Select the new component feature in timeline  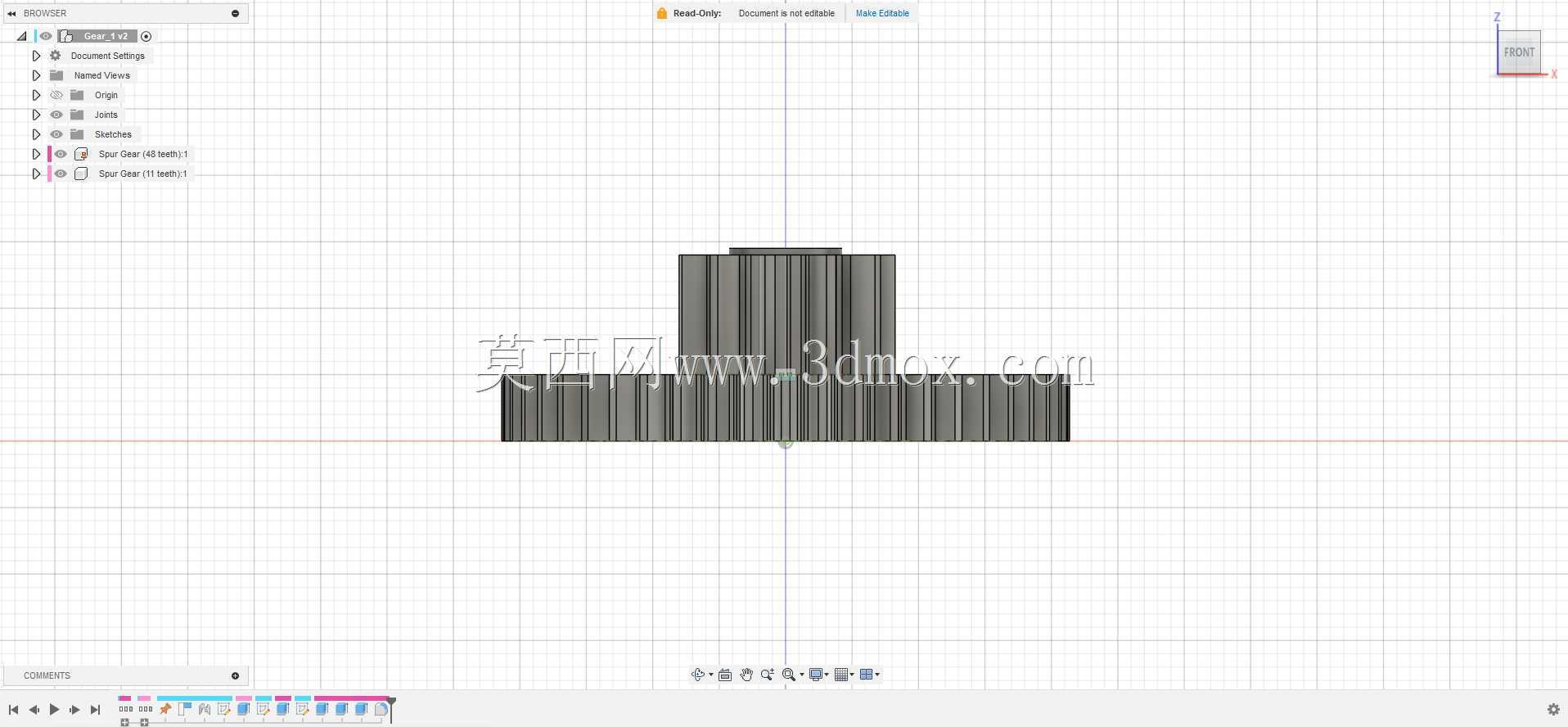coord(185,709)
